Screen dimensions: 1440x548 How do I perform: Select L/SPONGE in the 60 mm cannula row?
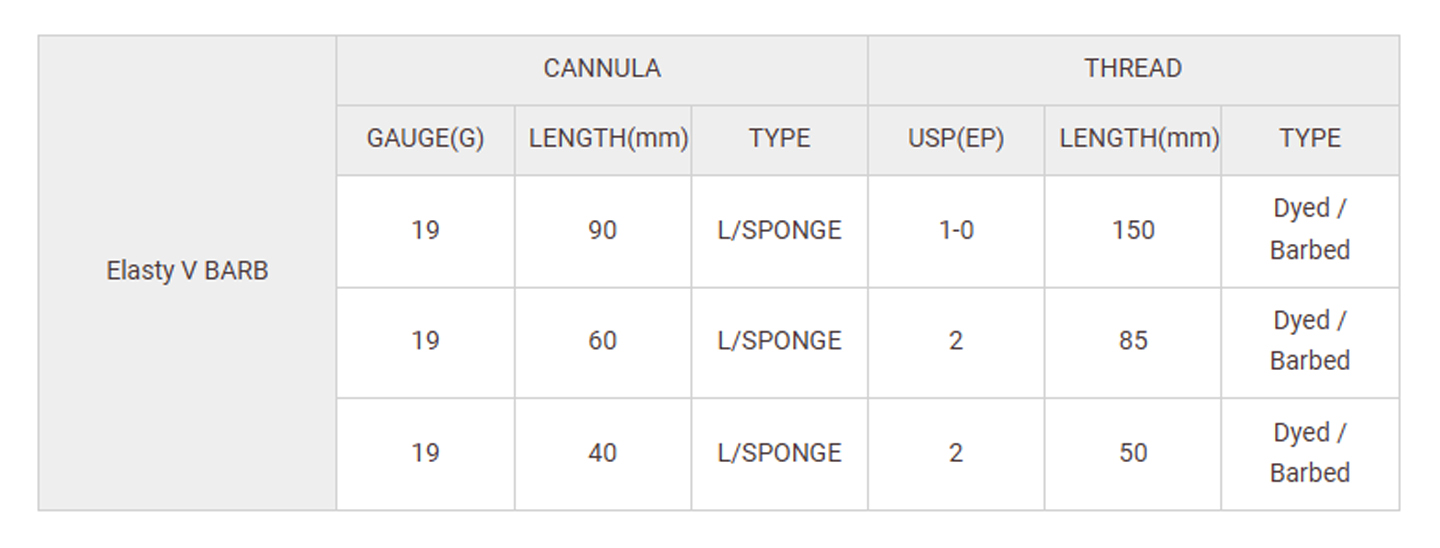[779, 341]
